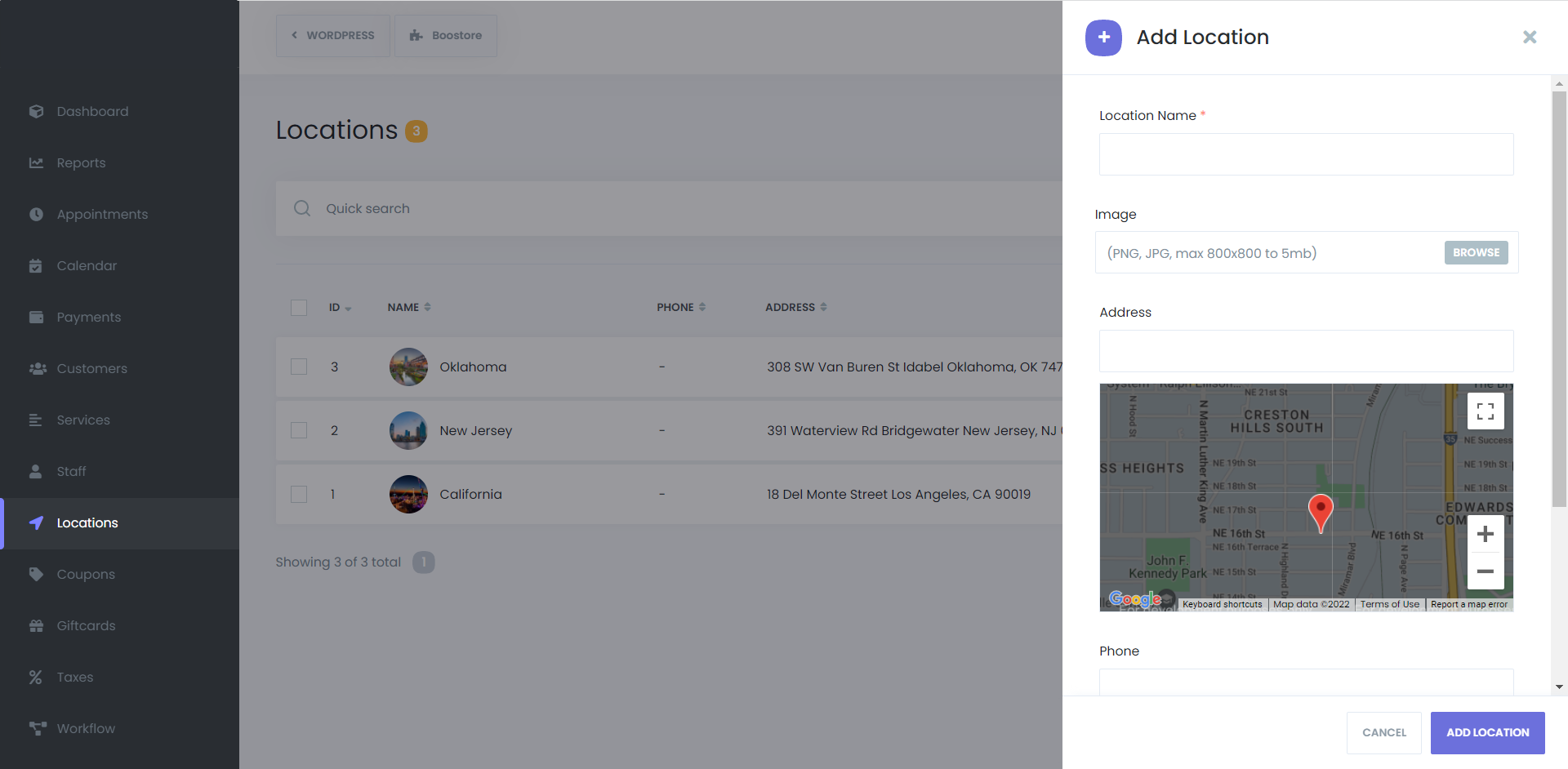Go to Coupons in sidebar
This screenshot has height=769, width=1568.
click(x=86, y=575)
